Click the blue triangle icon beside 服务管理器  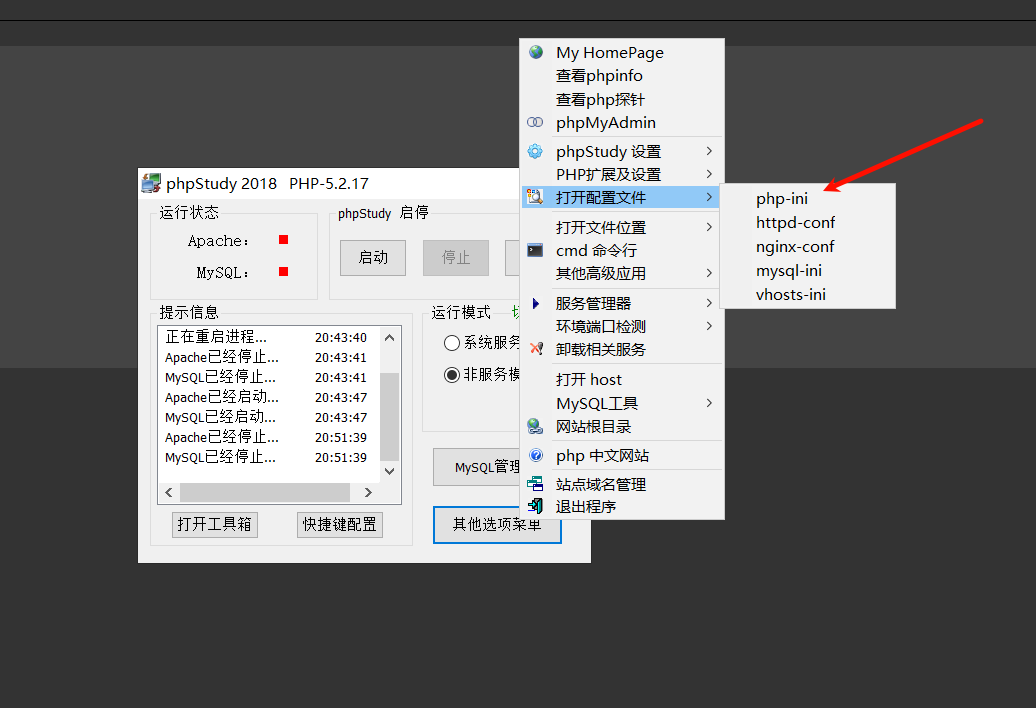point(536,303)
